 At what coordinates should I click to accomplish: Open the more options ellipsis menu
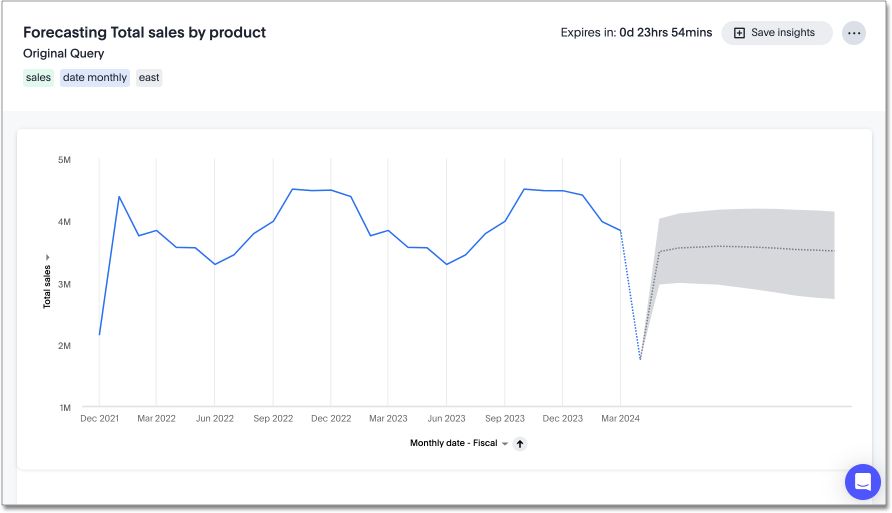point(853,33)
